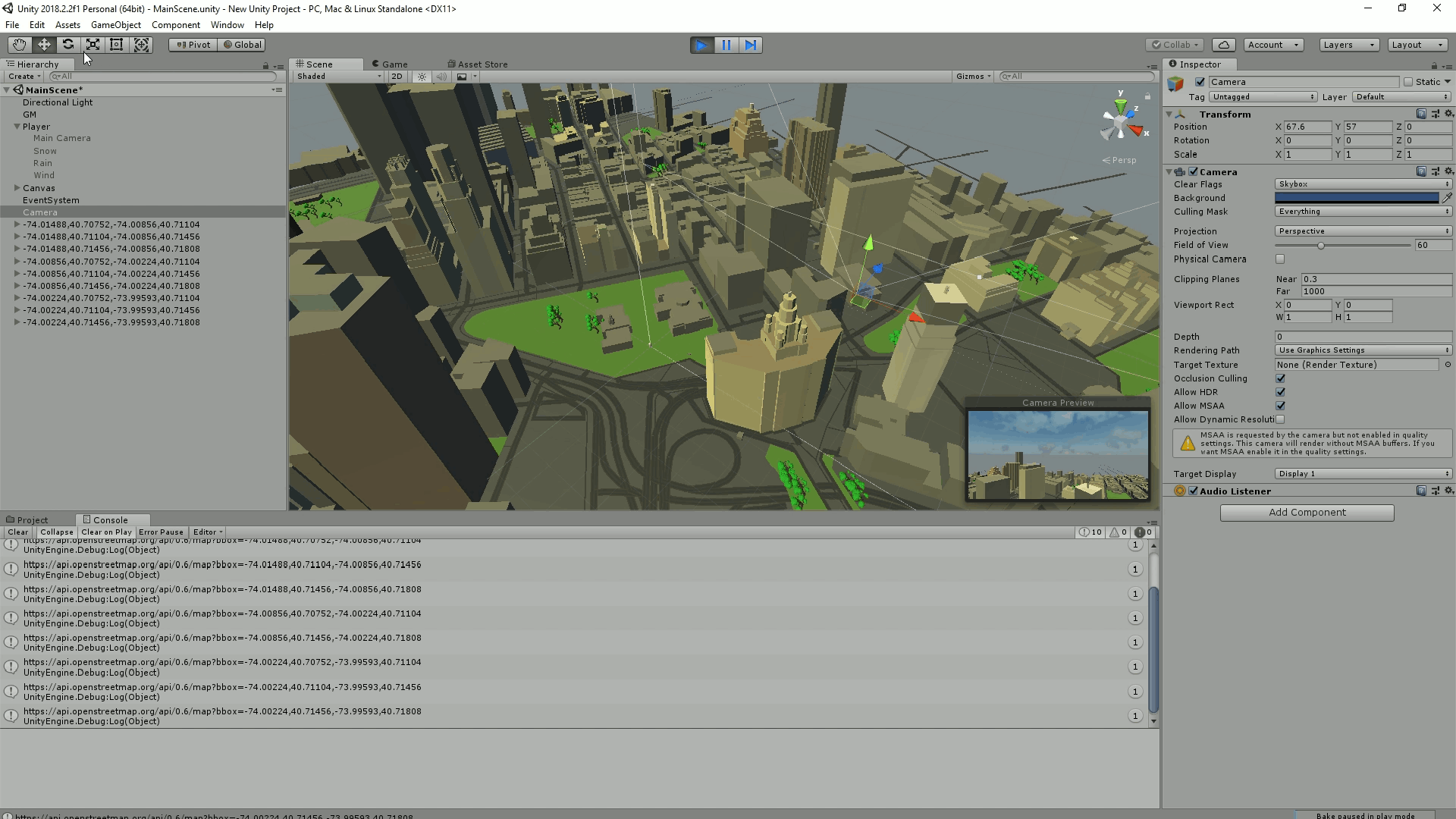The width and height of the screenshot is (1456, 819).
Task: Toggle Camera object active checkbox
Action: pyautogui.click(x=1200, y=82)
